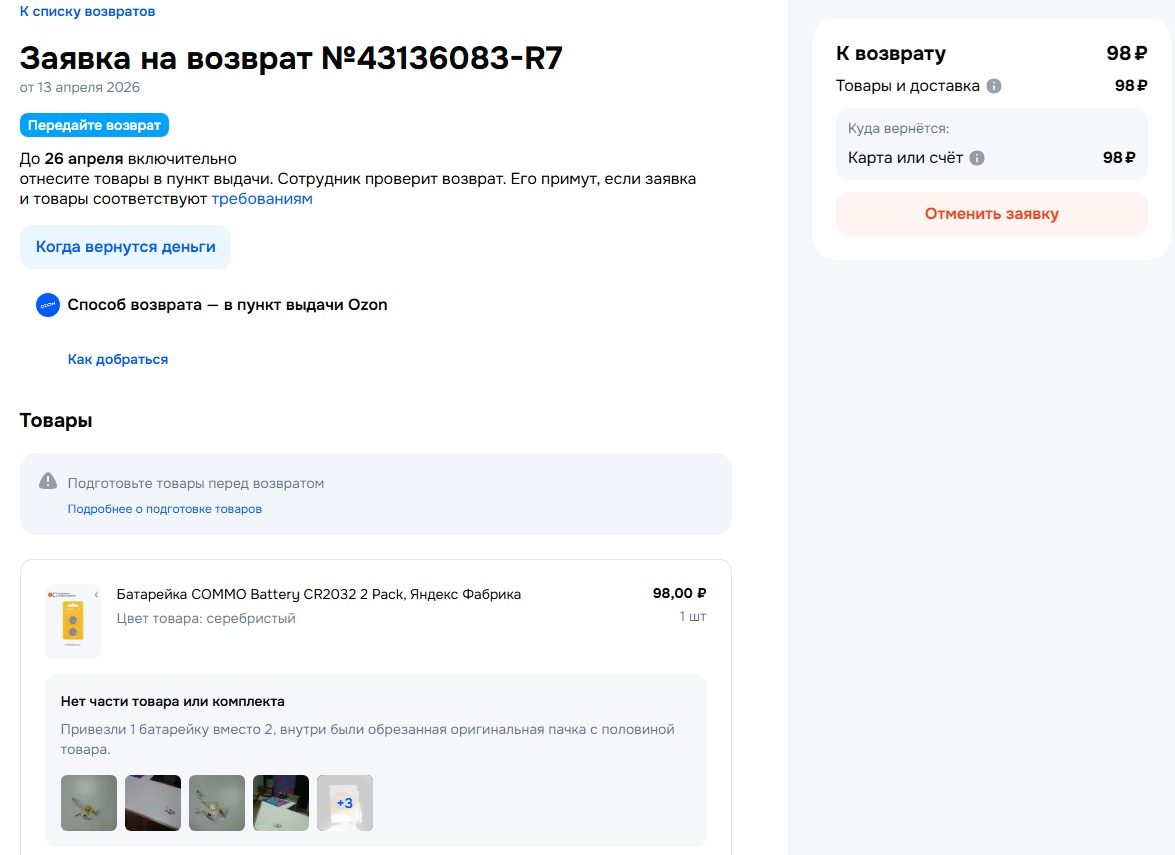Open the first attached photo thumbnail
This screenshot has height=855, width=1175.
88,803
